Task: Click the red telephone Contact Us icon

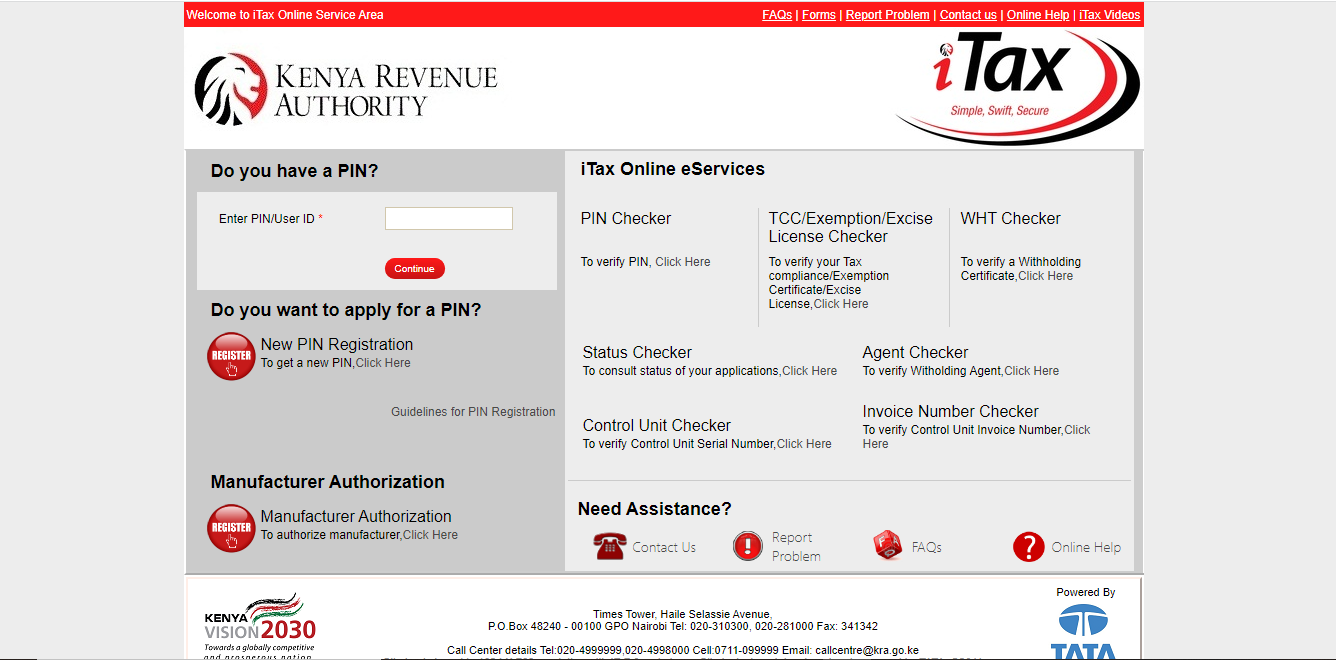Action: click(x=609, y=546)
